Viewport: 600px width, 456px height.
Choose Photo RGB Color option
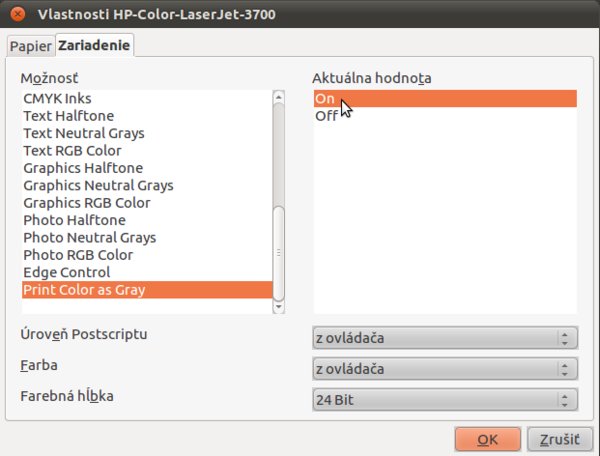pyautogui.click(x=147, y=255)
